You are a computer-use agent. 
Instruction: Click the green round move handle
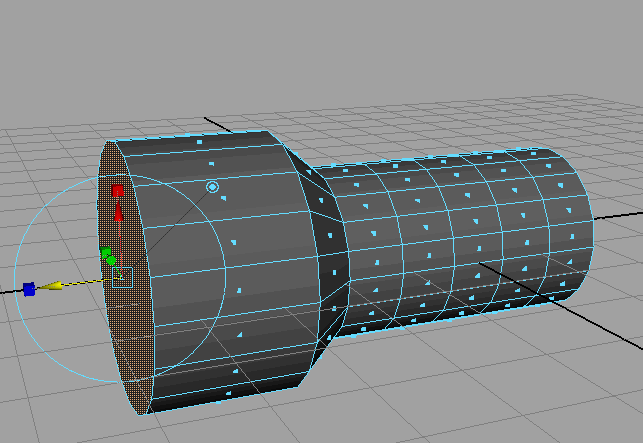pyautogui.click(x=111, y=260)
